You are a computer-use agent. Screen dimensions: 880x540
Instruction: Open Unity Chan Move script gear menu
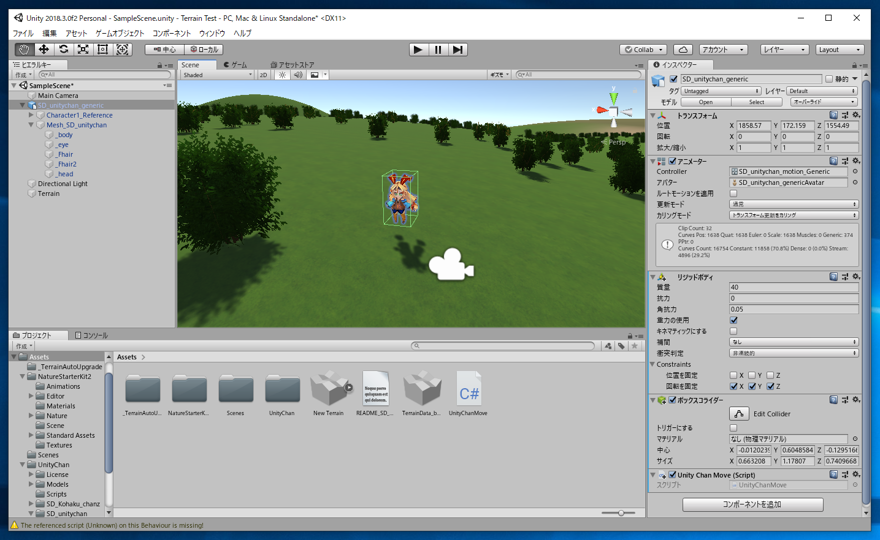[x=856, y=475]
